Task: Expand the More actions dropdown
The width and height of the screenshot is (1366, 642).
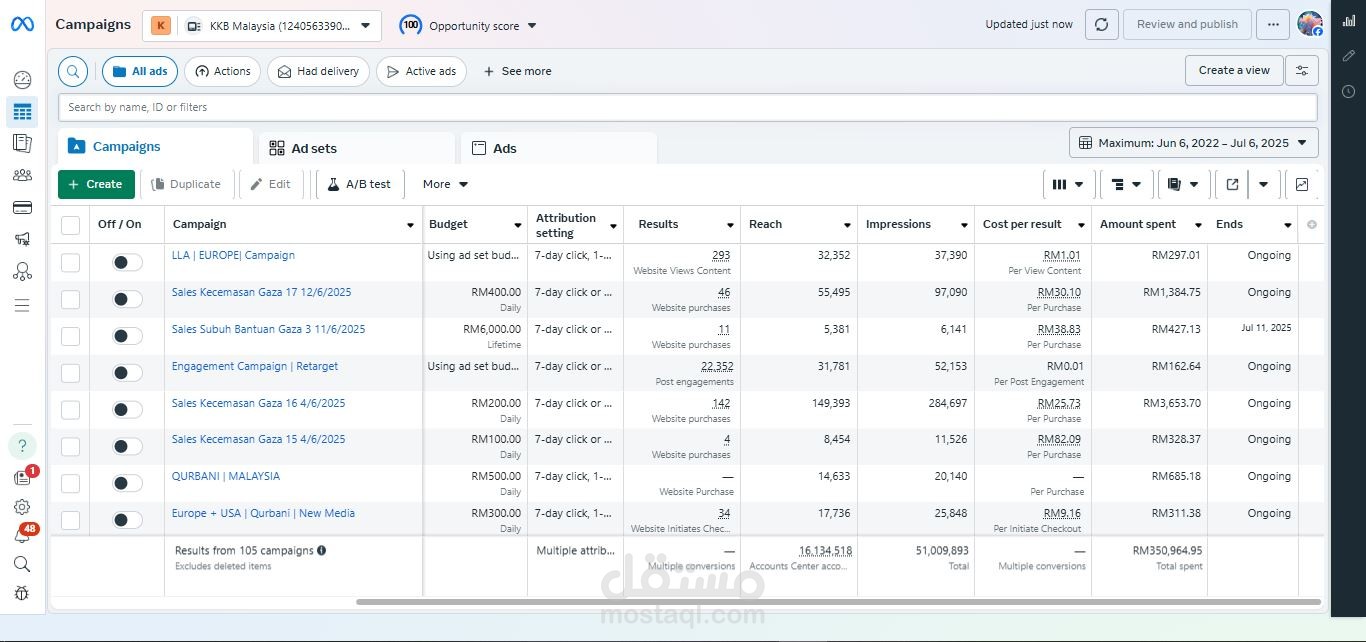Action: tap(445, 184)
